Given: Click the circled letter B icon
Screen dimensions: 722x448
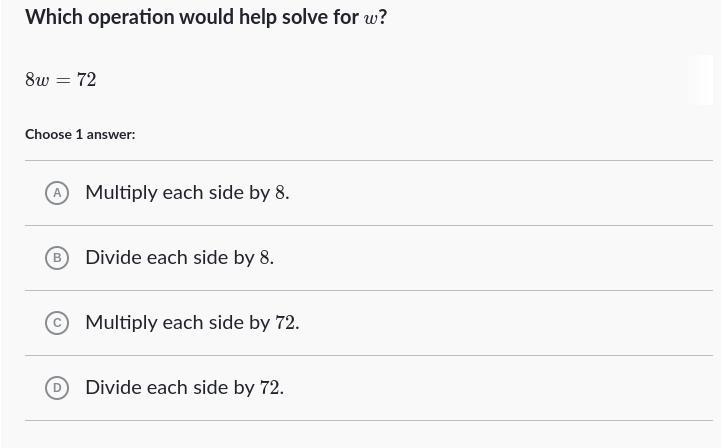Looking at the screenshot, I should [x=57, y=258].
